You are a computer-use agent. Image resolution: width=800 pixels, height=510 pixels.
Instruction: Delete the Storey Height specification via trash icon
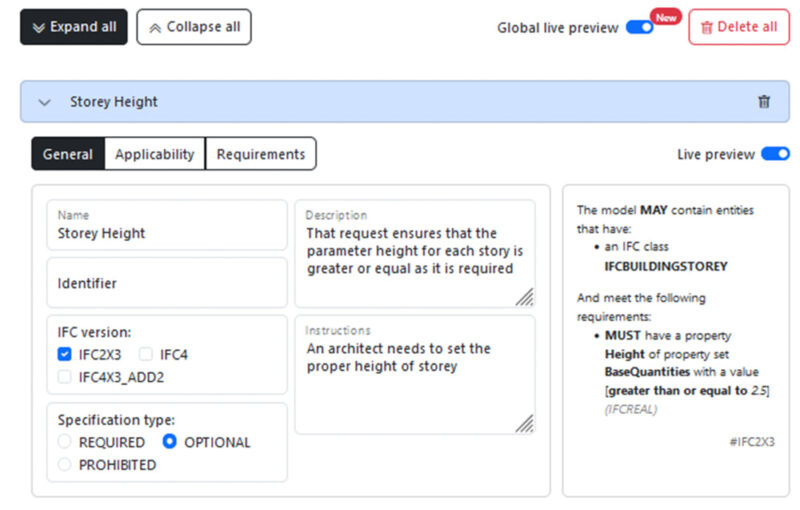click(763, 102)
